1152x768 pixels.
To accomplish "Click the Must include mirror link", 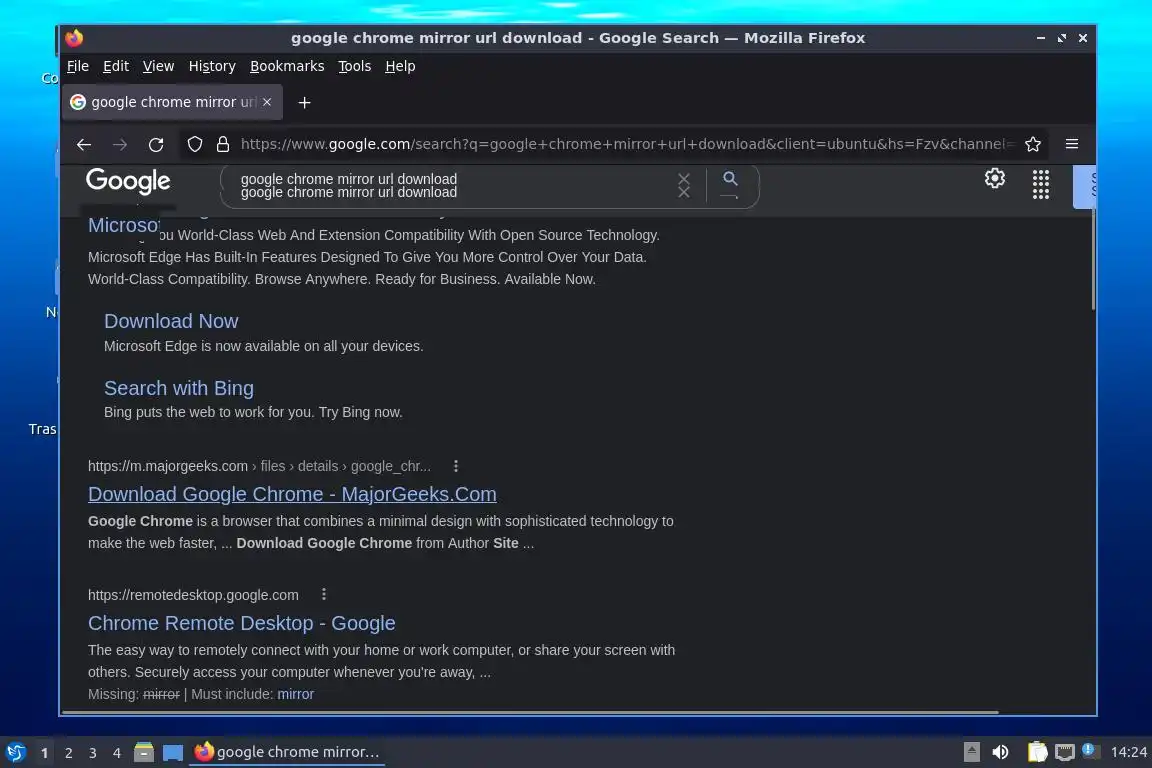I will click(x=295, y=694).
